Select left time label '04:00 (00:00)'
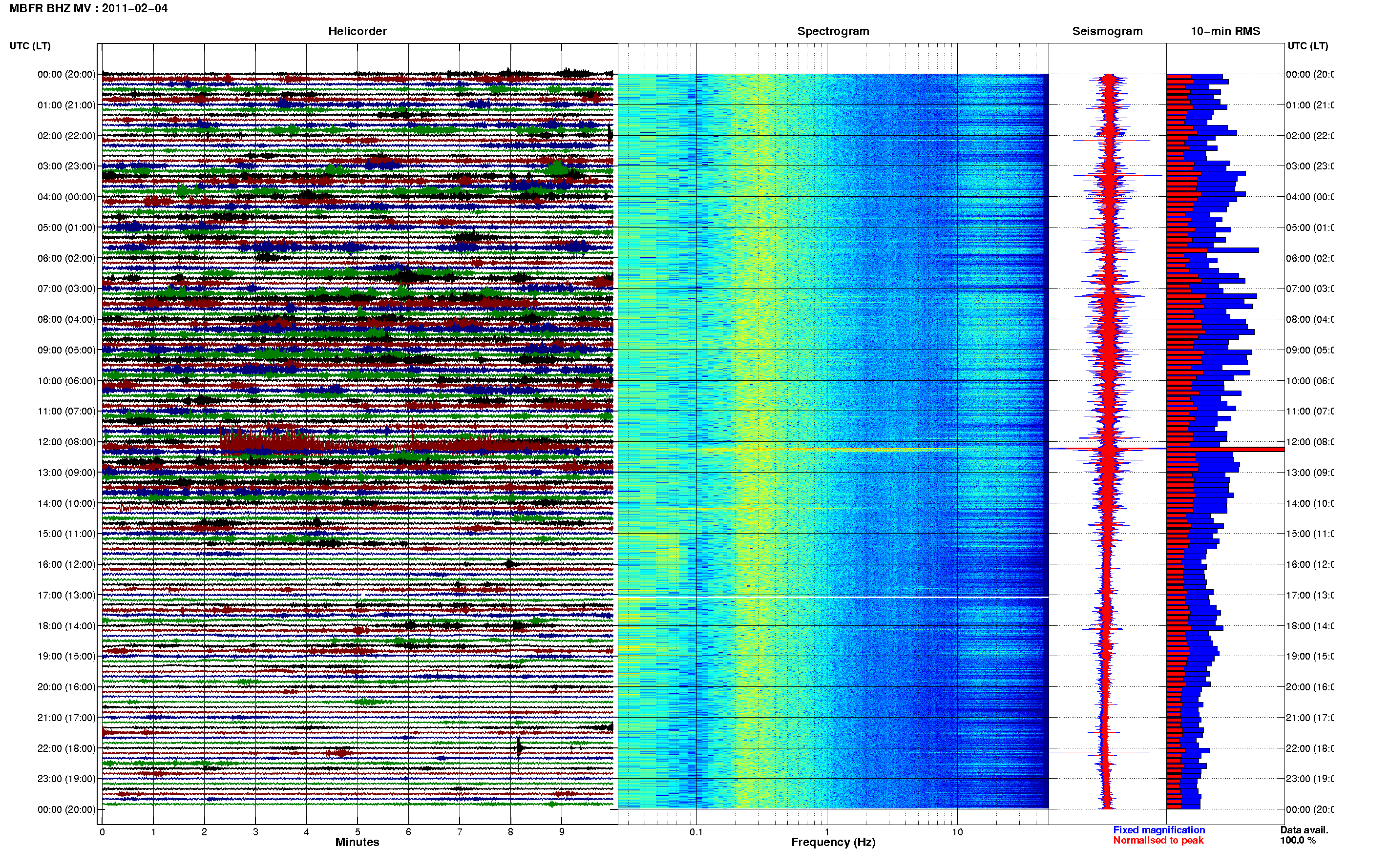Screen dimensions: 1389x868 [66, 197]
